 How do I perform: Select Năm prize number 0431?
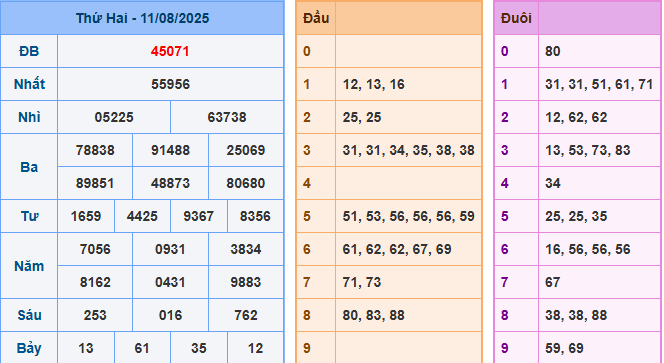[170, 283]
